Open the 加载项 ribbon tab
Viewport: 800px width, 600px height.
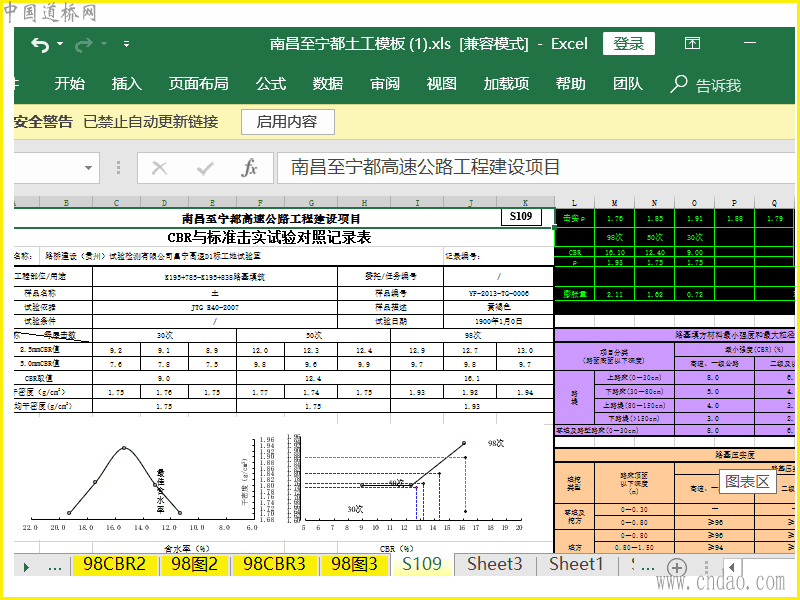[x=506, y=83]
